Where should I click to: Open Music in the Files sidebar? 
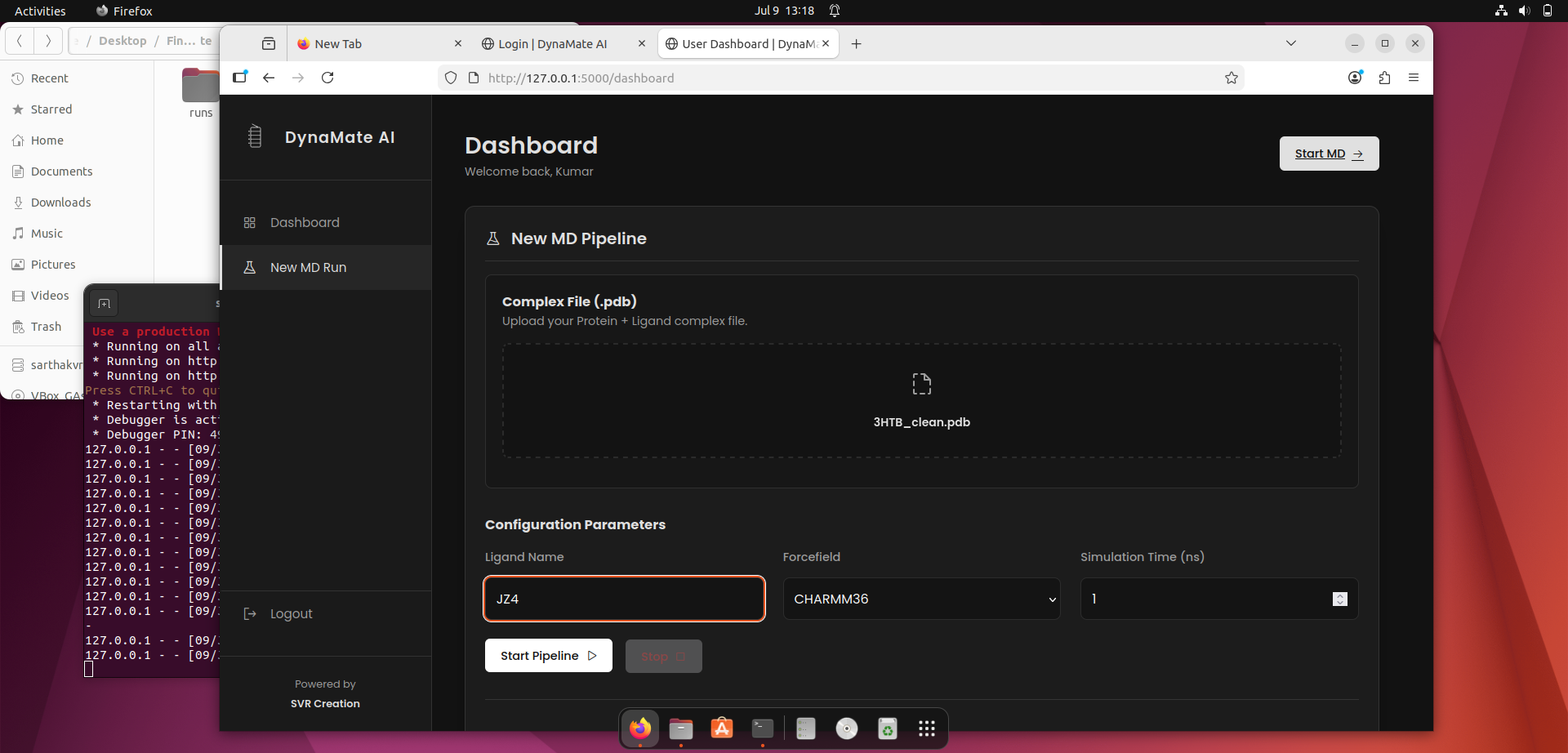[78, 234]
